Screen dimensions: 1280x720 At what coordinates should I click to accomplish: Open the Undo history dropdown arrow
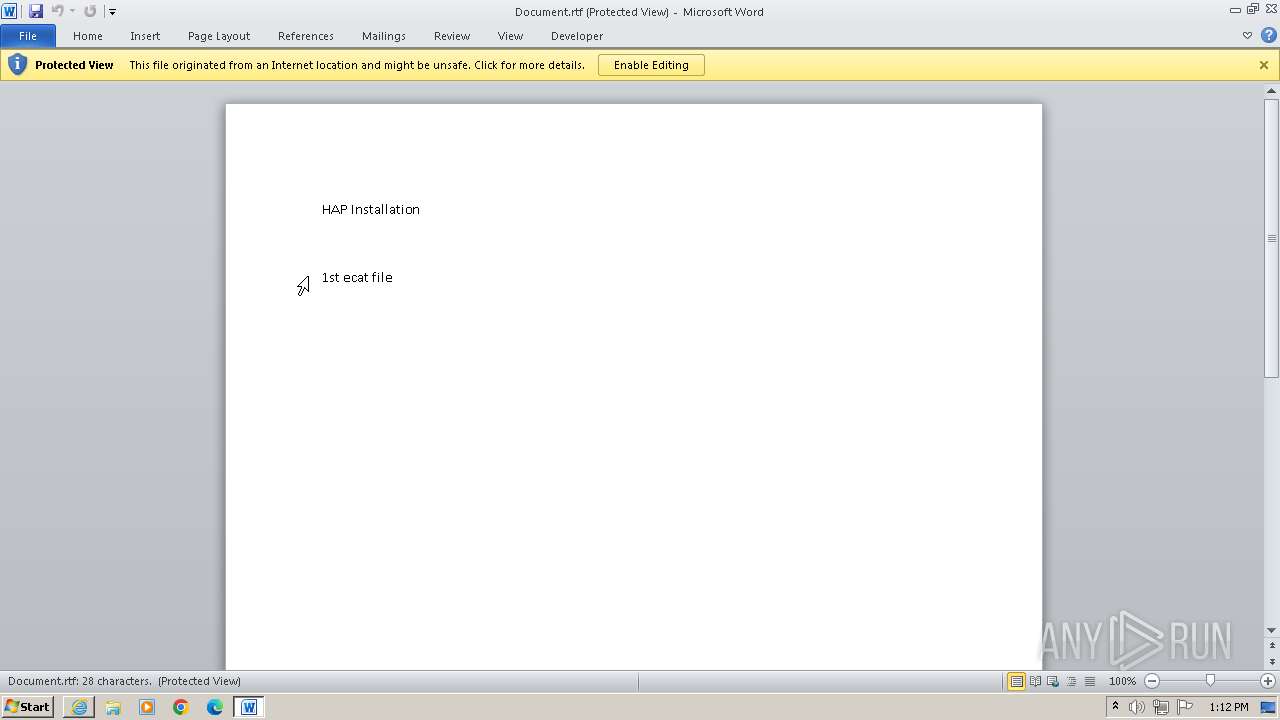(x=72, y=12)
